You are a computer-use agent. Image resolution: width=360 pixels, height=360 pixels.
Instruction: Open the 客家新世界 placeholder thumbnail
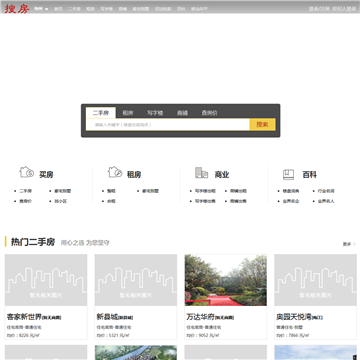pyautogui.click(x=46, y=280)
